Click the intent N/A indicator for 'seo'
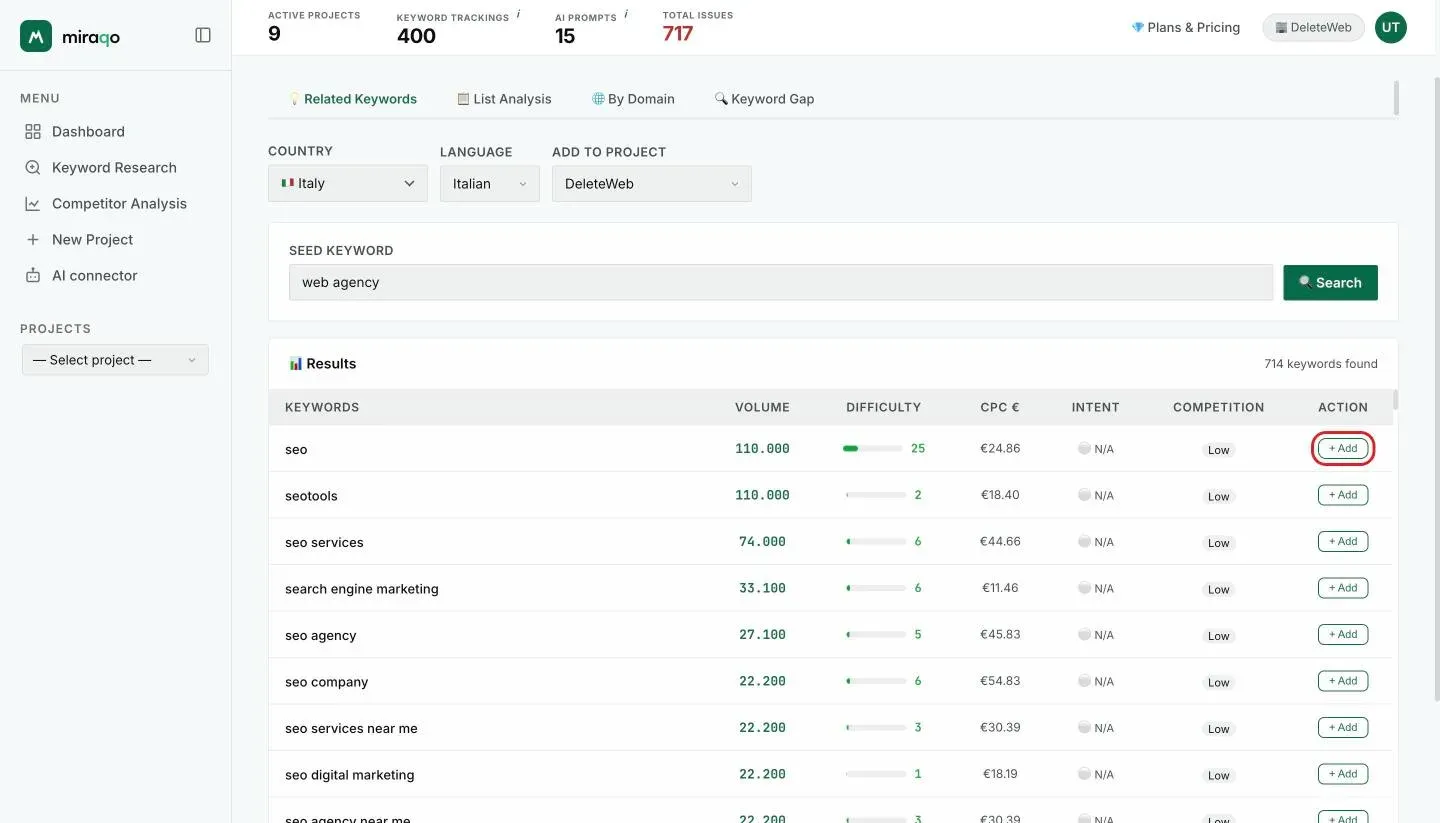The image size is (1440, 823). 1095,449
